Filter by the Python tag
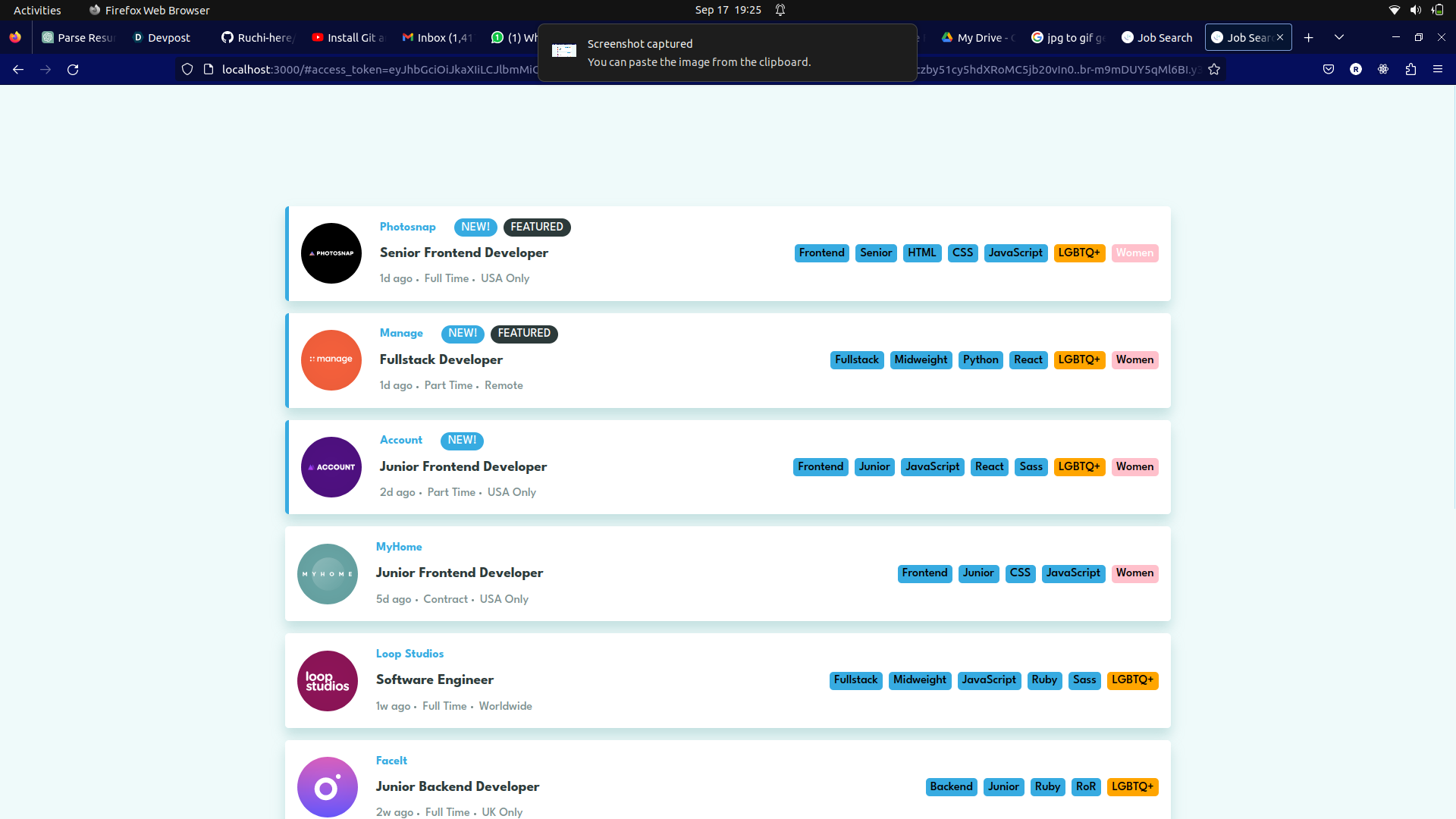Viewport: 1456px width, 819px height. pos(981,360)
